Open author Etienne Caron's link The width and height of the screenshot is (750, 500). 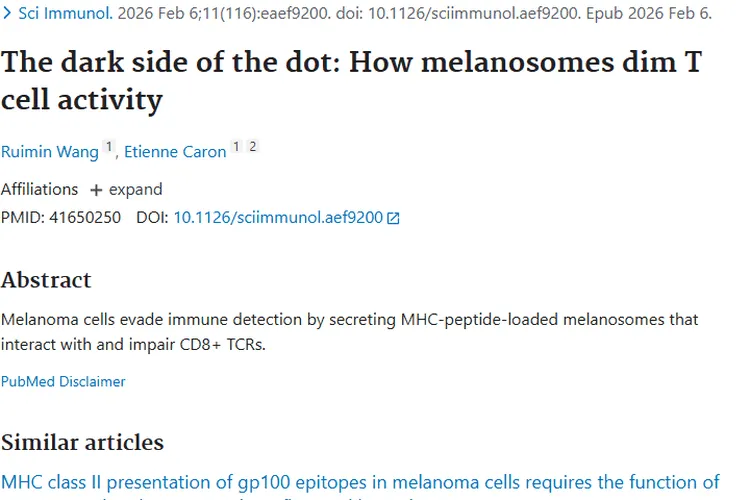[x=175, y=152]
